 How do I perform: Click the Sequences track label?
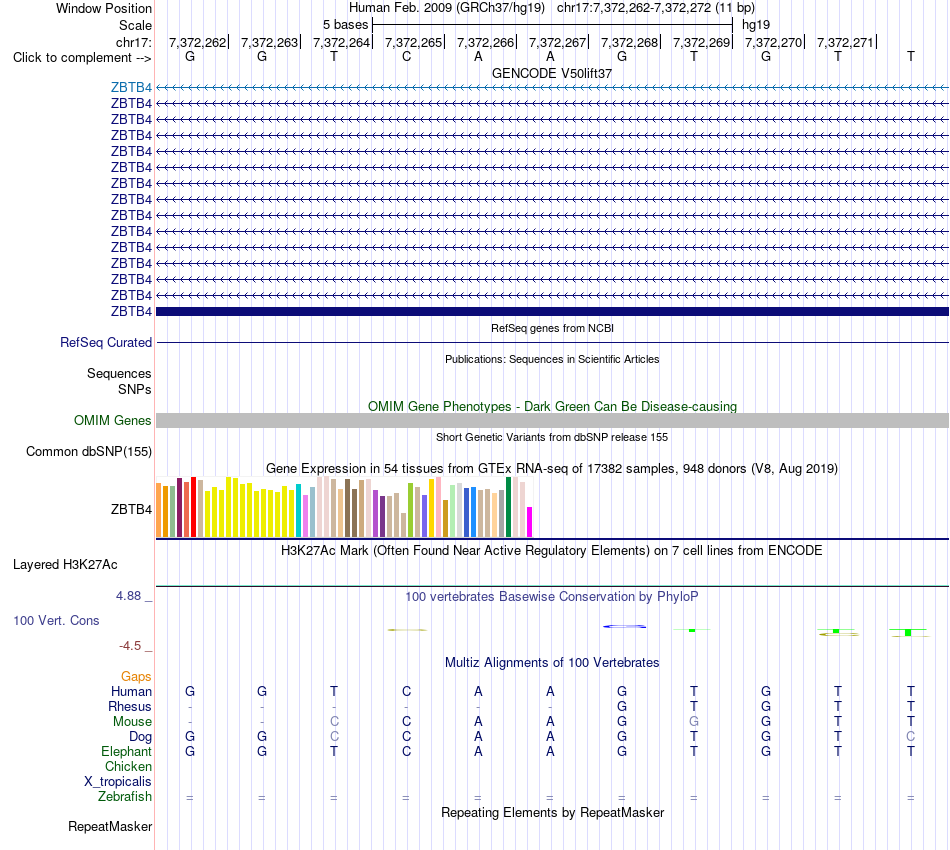(119, 373)
